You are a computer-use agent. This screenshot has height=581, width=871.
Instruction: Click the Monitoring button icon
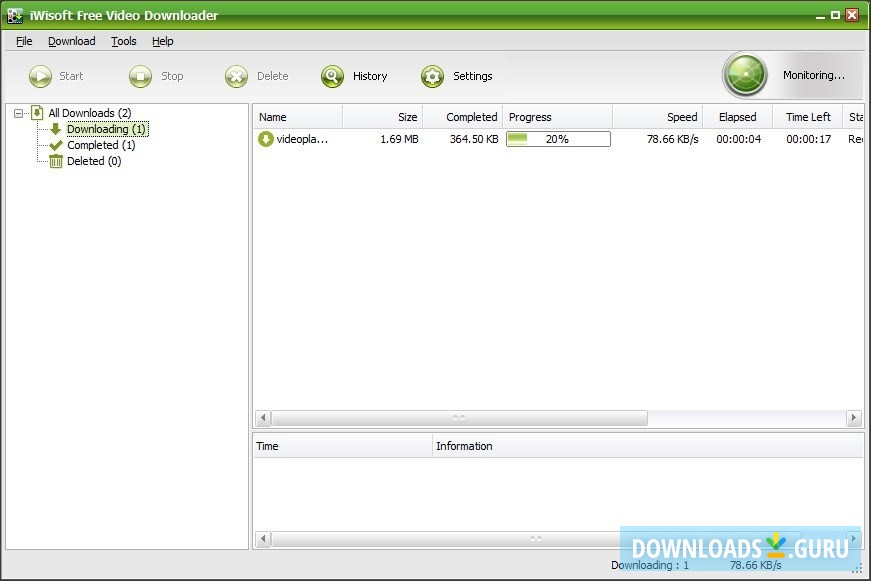click(x=745, y=75)
